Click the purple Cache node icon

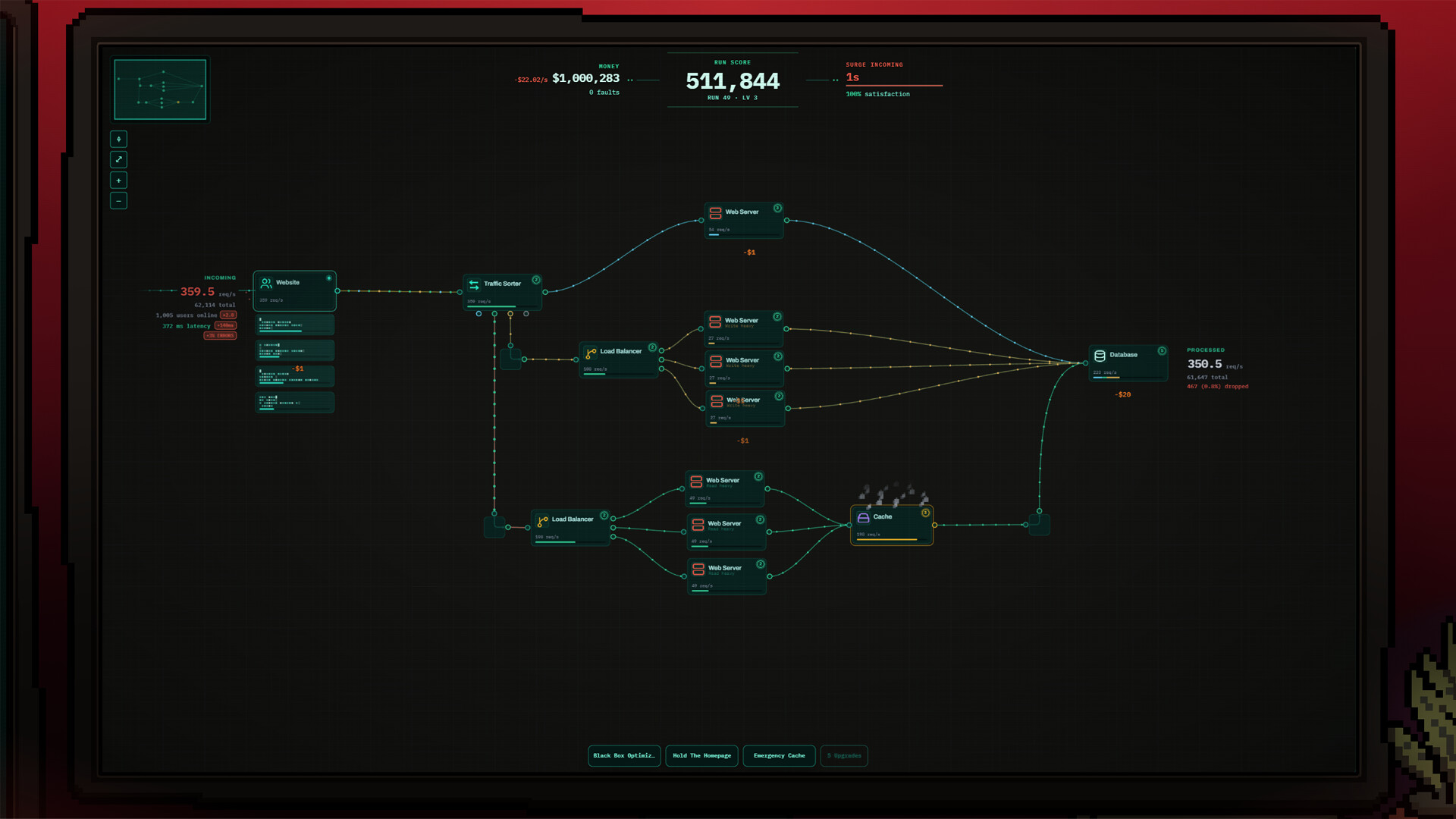[x=863, y=518]
